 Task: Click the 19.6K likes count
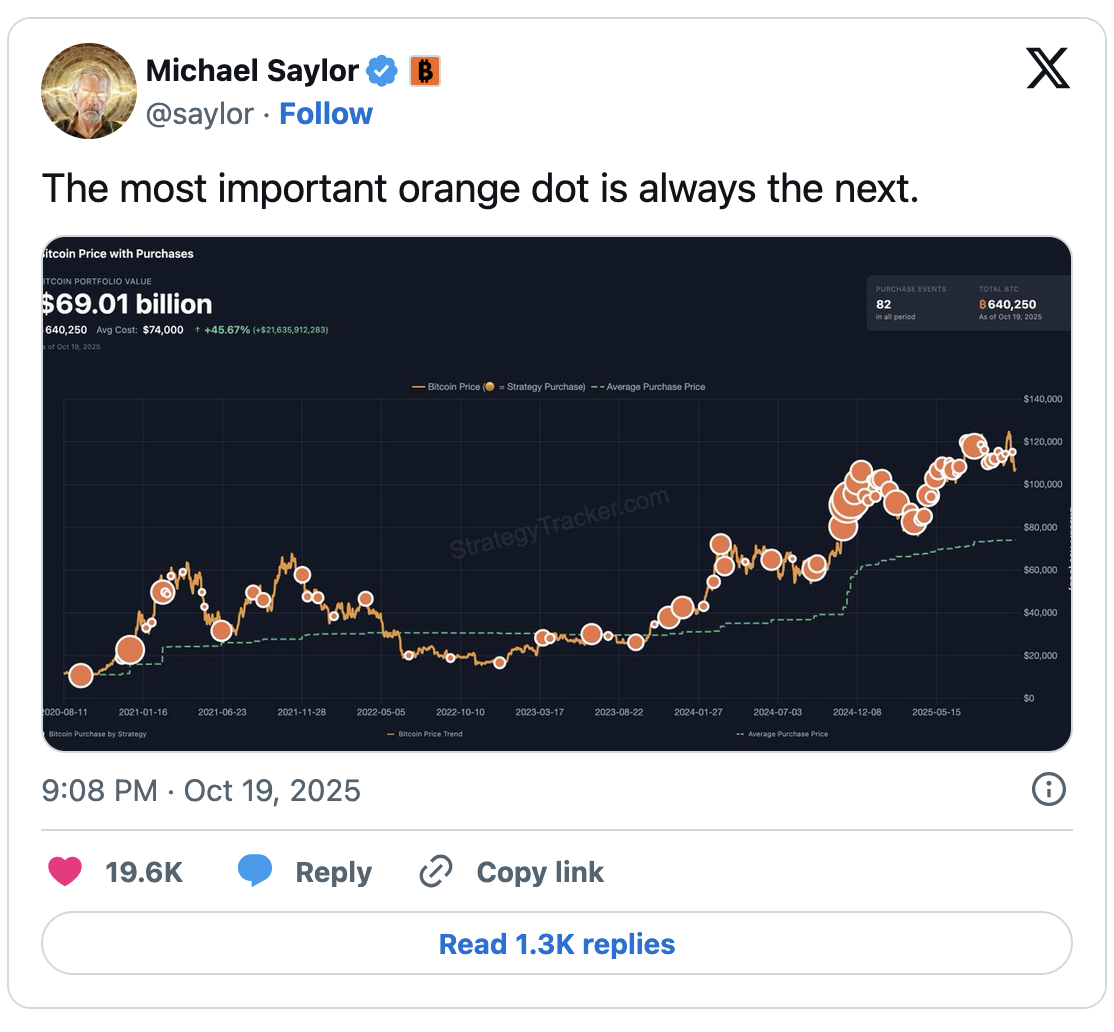pos(144,872)
